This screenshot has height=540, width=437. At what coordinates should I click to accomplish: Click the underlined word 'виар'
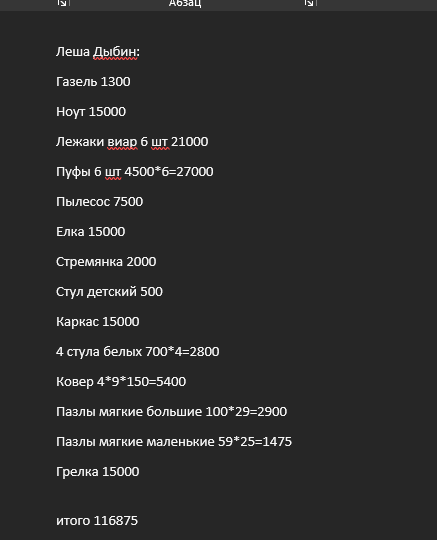coord(122,142)
